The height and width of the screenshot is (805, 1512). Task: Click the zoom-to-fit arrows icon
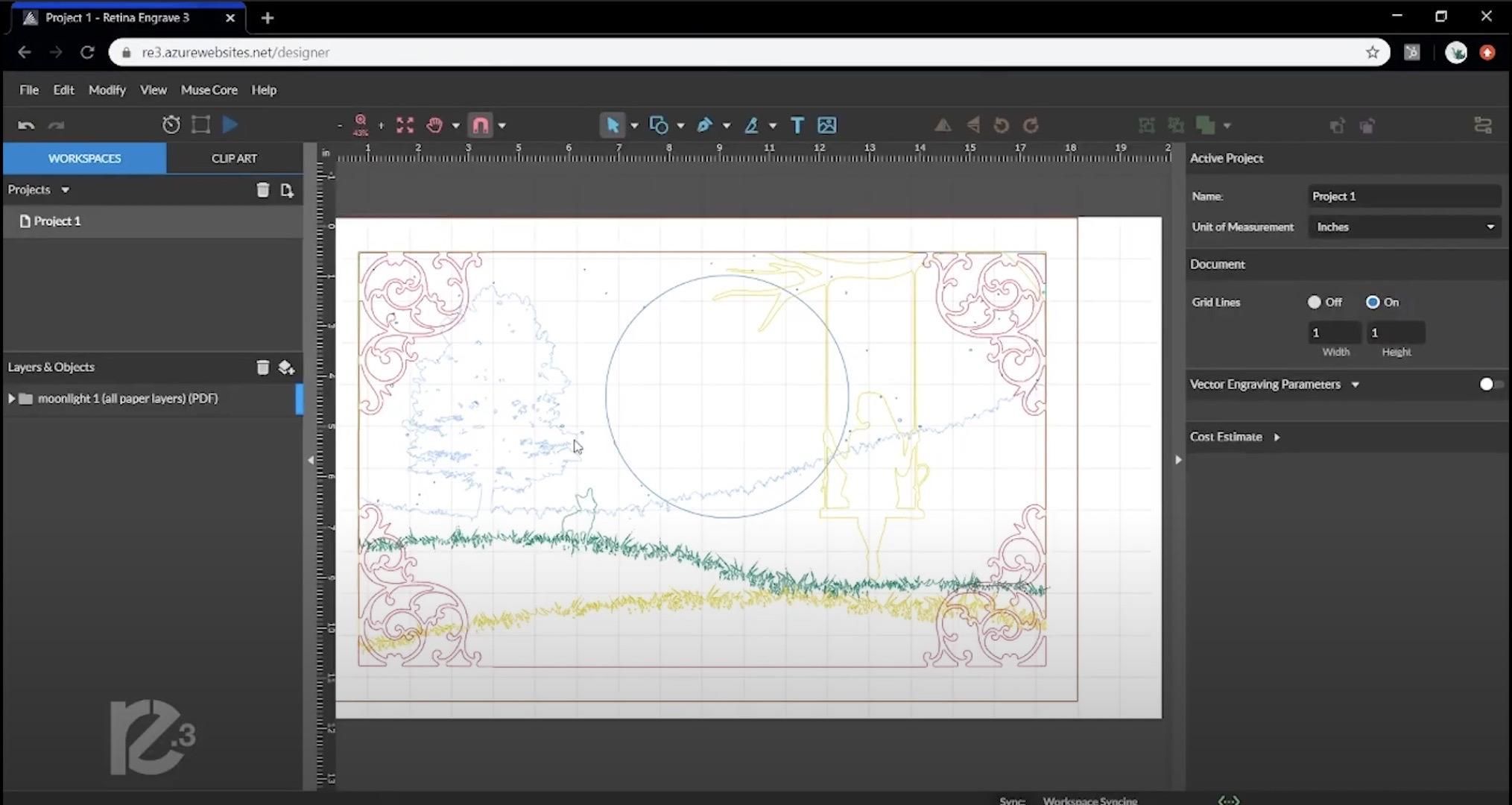click(x=405, y=125)
